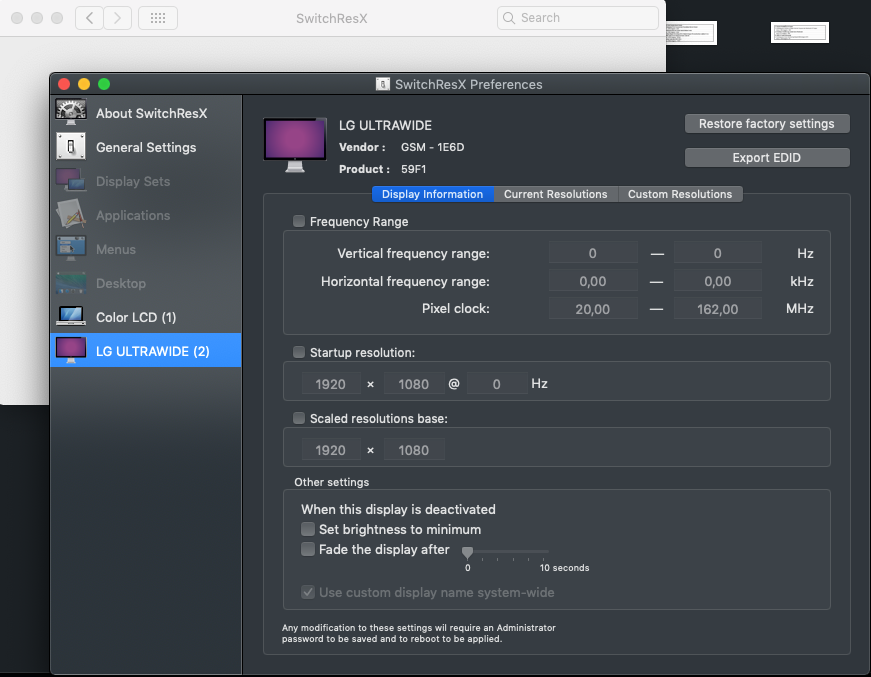Click the Export EDID button
This screenshot has width=871, height=677.
click(x=767, y=157)
